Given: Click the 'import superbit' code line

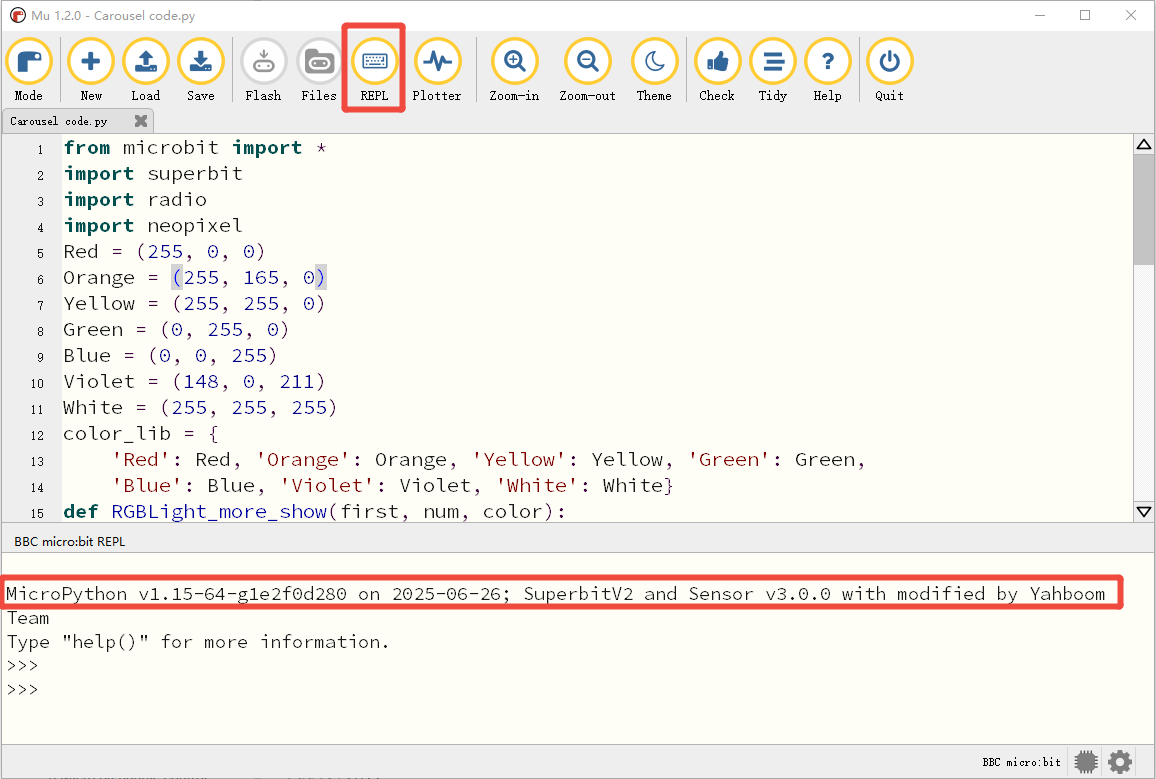Looking at the screenshot, I should coord(153,174).
